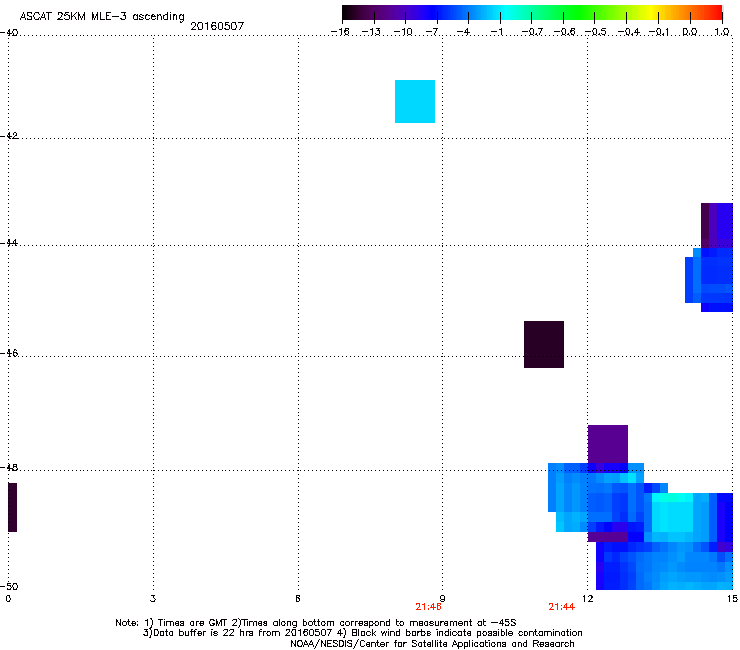Screen dimensions: 740x650
Task: Click the -1 value on the color scale
Action: (x=496, y=32)
